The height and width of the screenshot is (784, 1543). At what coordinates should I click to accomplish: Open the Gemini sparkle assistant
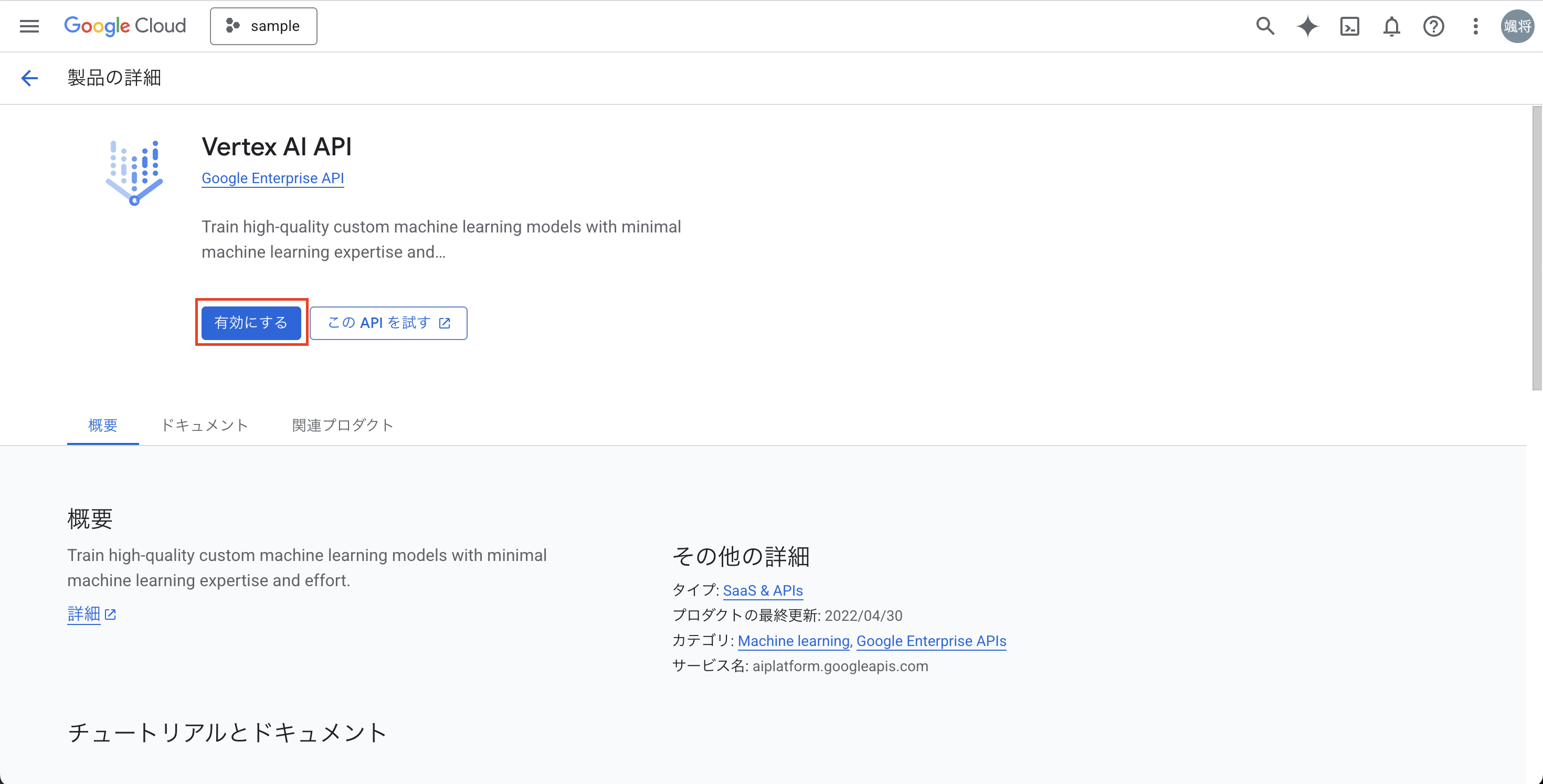1307,26
